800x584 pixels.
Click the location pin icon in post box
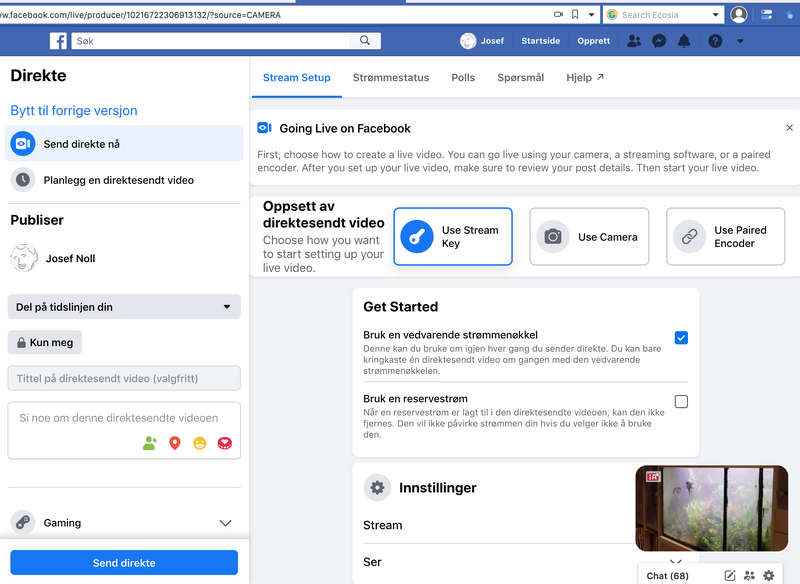point(175,443)
